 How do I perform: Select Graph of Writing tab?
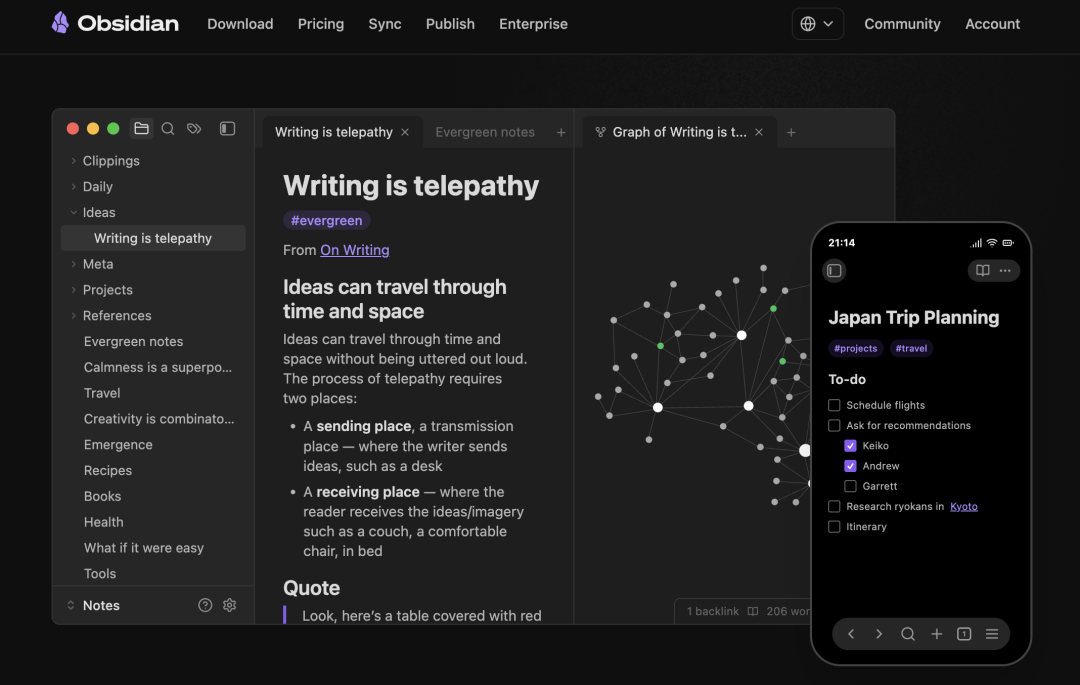coord(679,132)
